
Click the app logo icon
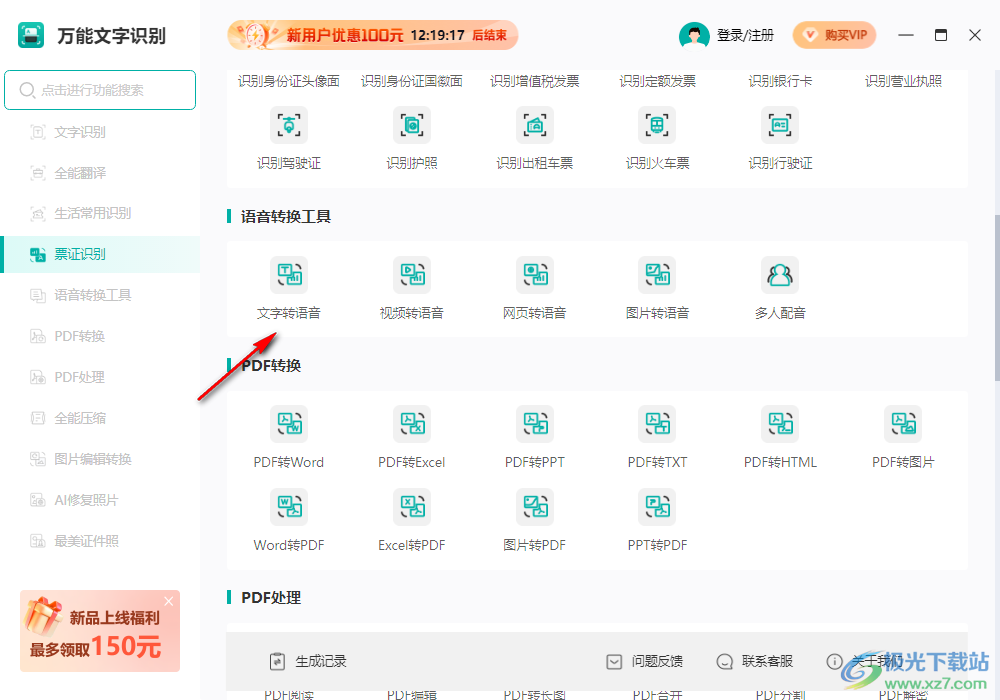tap(31, 35)
